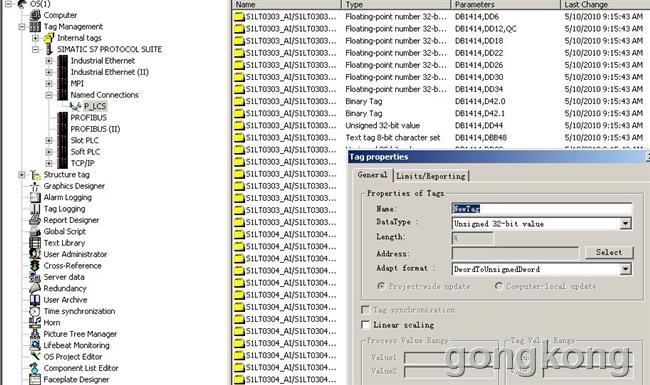This screenshot has width=650, height=385.
Task: Select the PROFIBUS (II) tree item
Action: (95, 129)
